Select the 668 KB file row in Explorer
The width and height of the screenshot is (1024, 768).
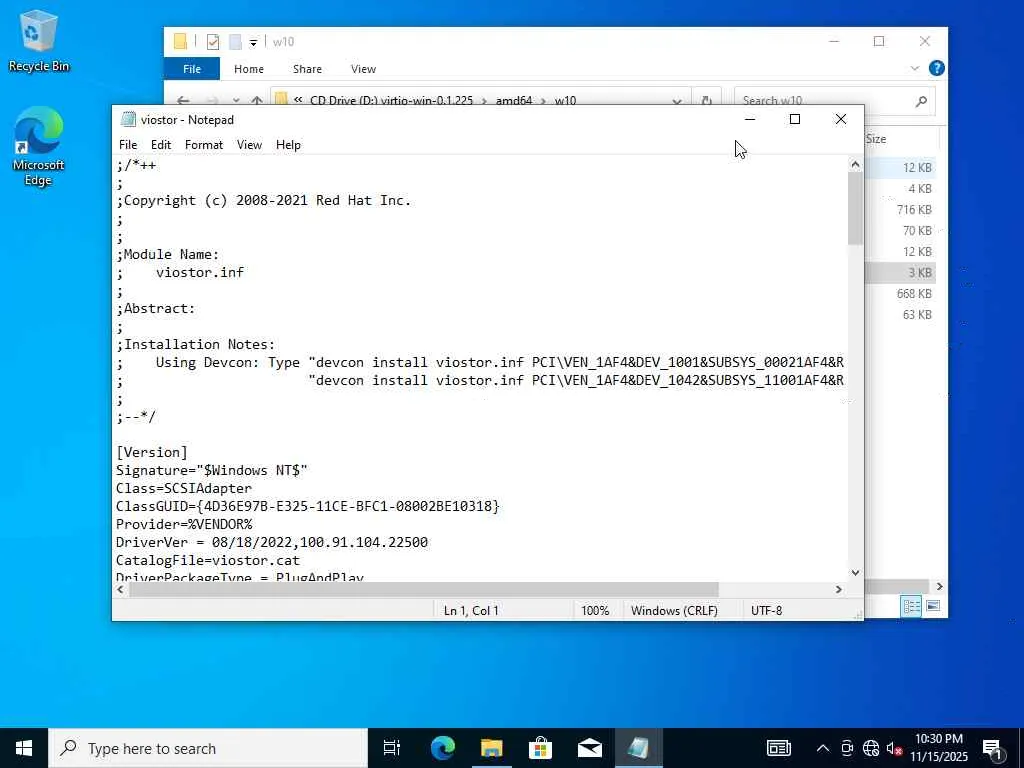pyautogui.click(x=900, y=294)
